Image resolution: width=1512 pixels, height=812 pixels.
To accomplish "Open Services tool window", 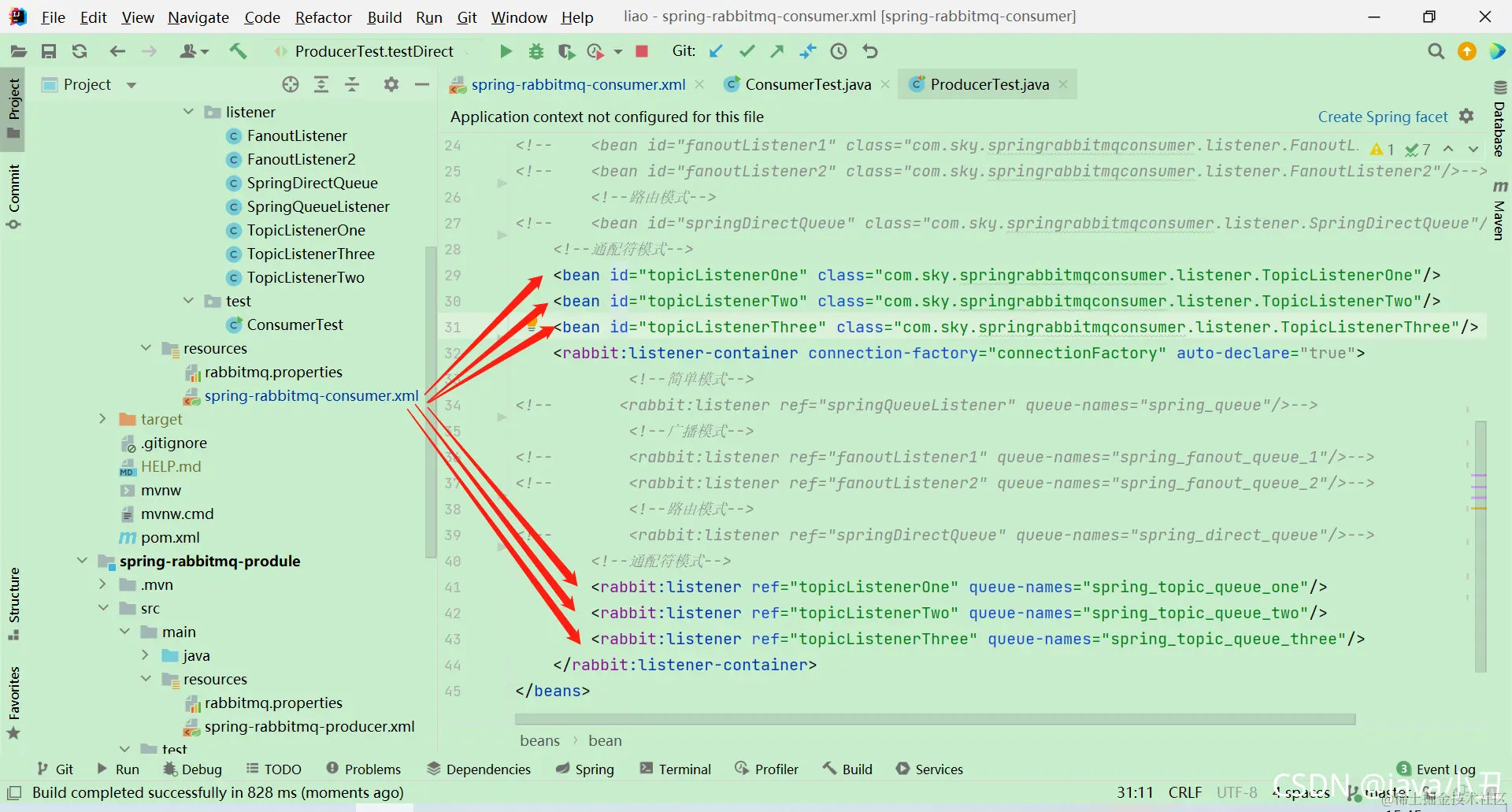I will pos(929,769).
